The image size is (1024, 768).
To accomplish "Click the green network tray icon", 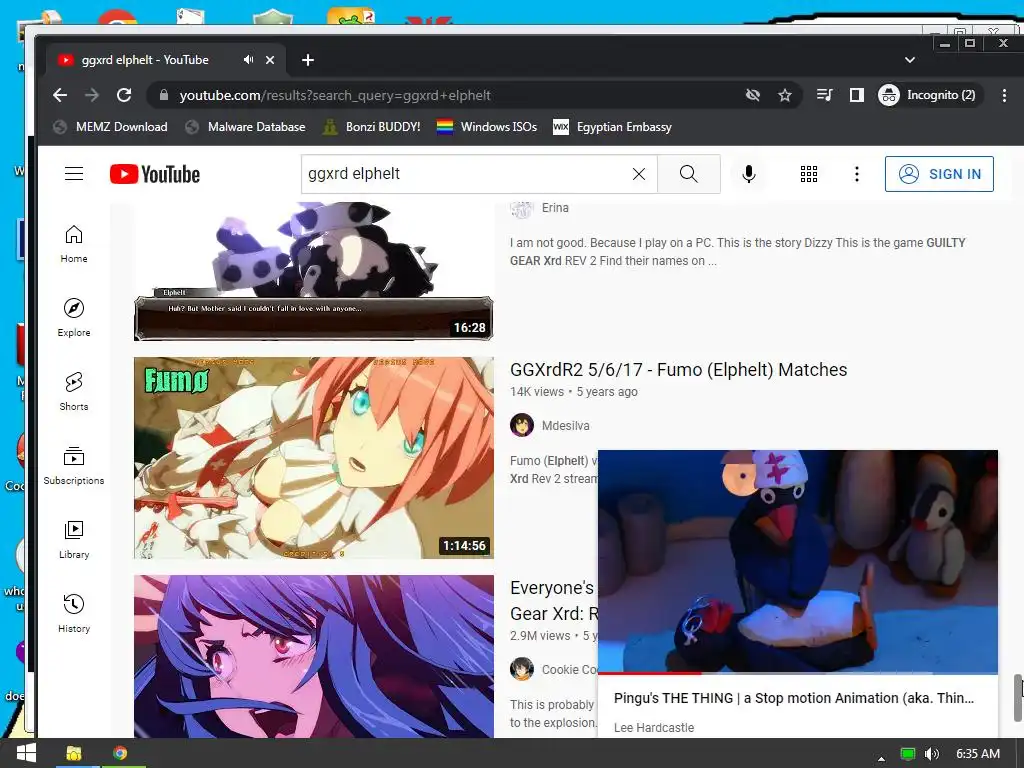I will point(908,754).
